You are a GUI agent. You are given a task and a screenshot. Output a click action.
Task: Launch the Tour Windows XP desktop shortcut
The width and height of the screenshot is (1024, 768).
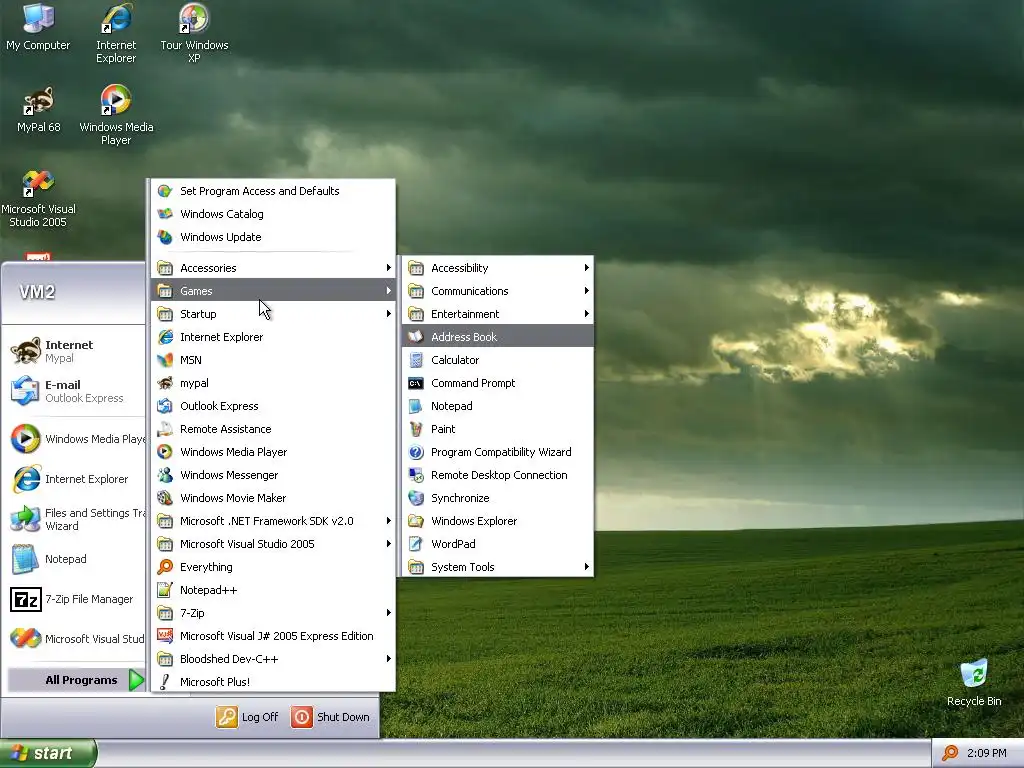[x=194, y=34]
